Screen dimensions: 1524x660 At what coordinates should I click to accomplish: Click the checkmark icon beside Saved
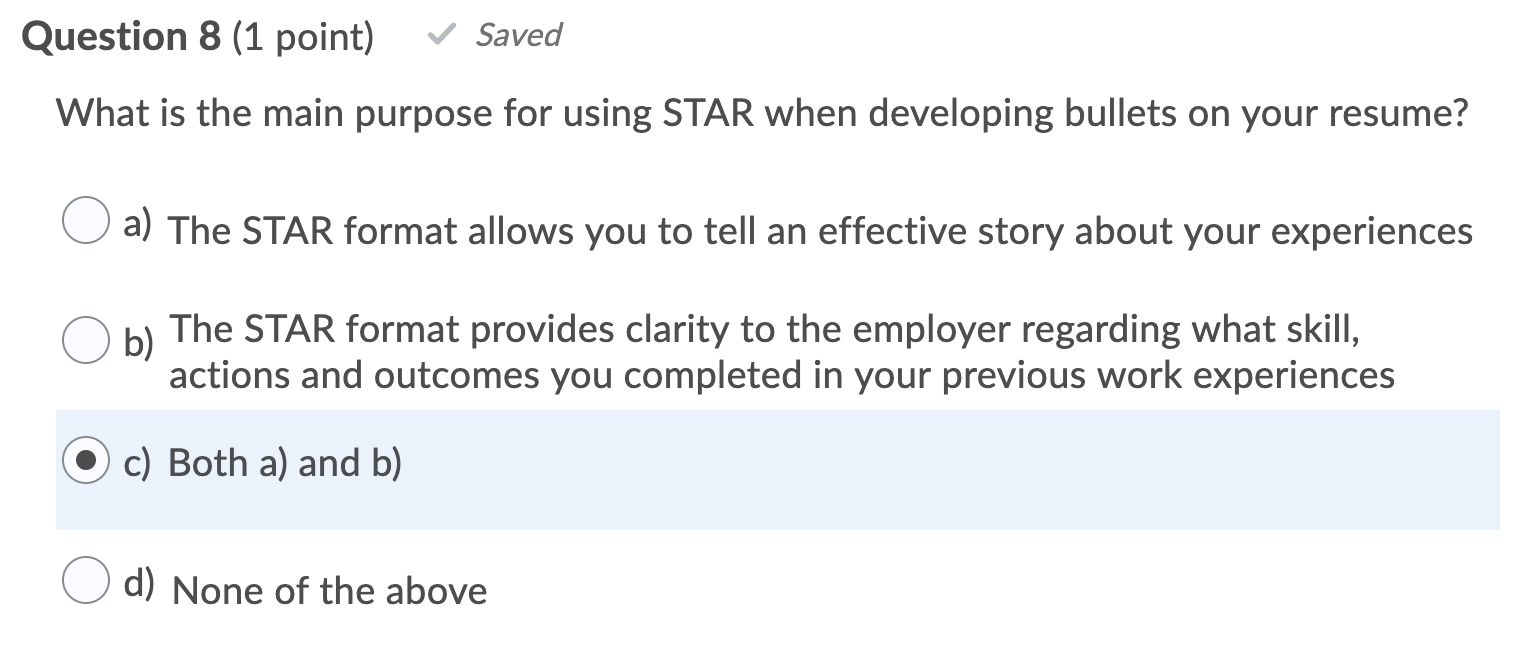point(441,36)
